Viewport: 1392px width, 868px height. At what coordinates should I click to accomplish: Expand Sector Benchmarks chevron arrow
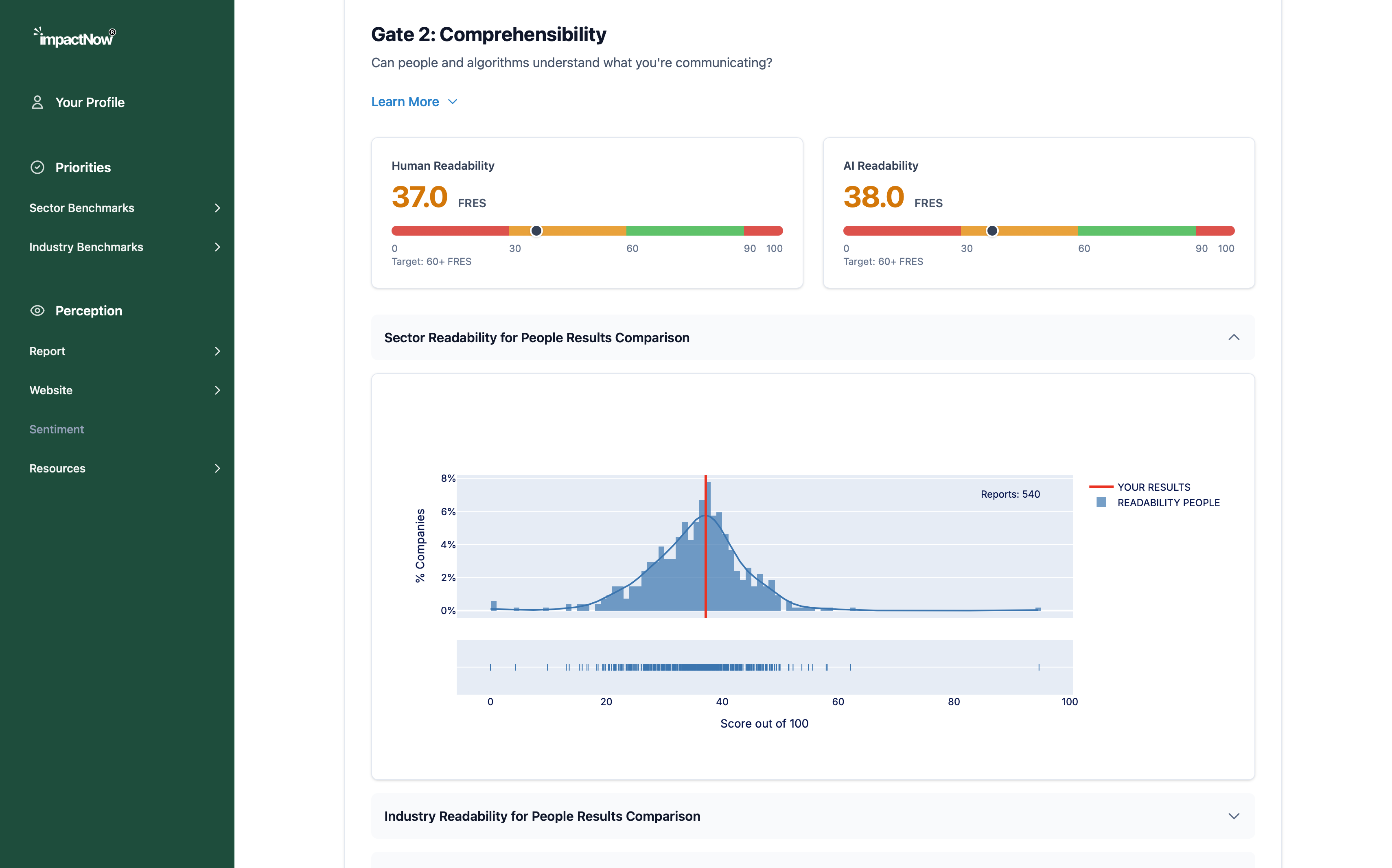218,208
